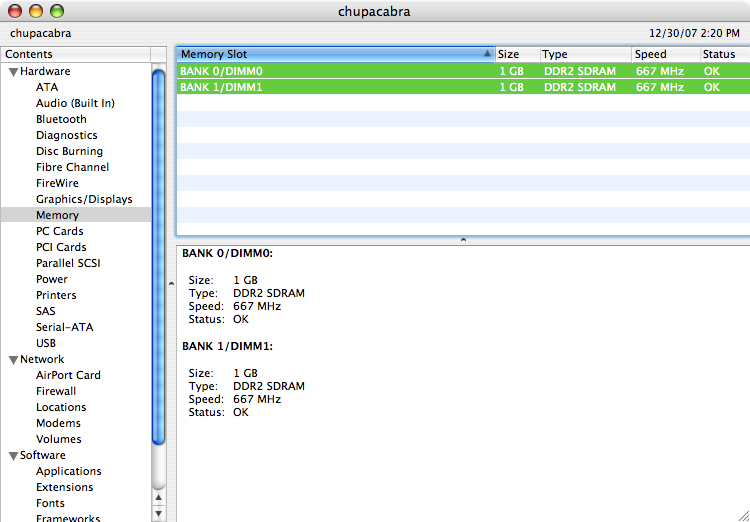The image size is (750, 522).
Task: Click the horizontal pane split handle
Action: point(463,240)
